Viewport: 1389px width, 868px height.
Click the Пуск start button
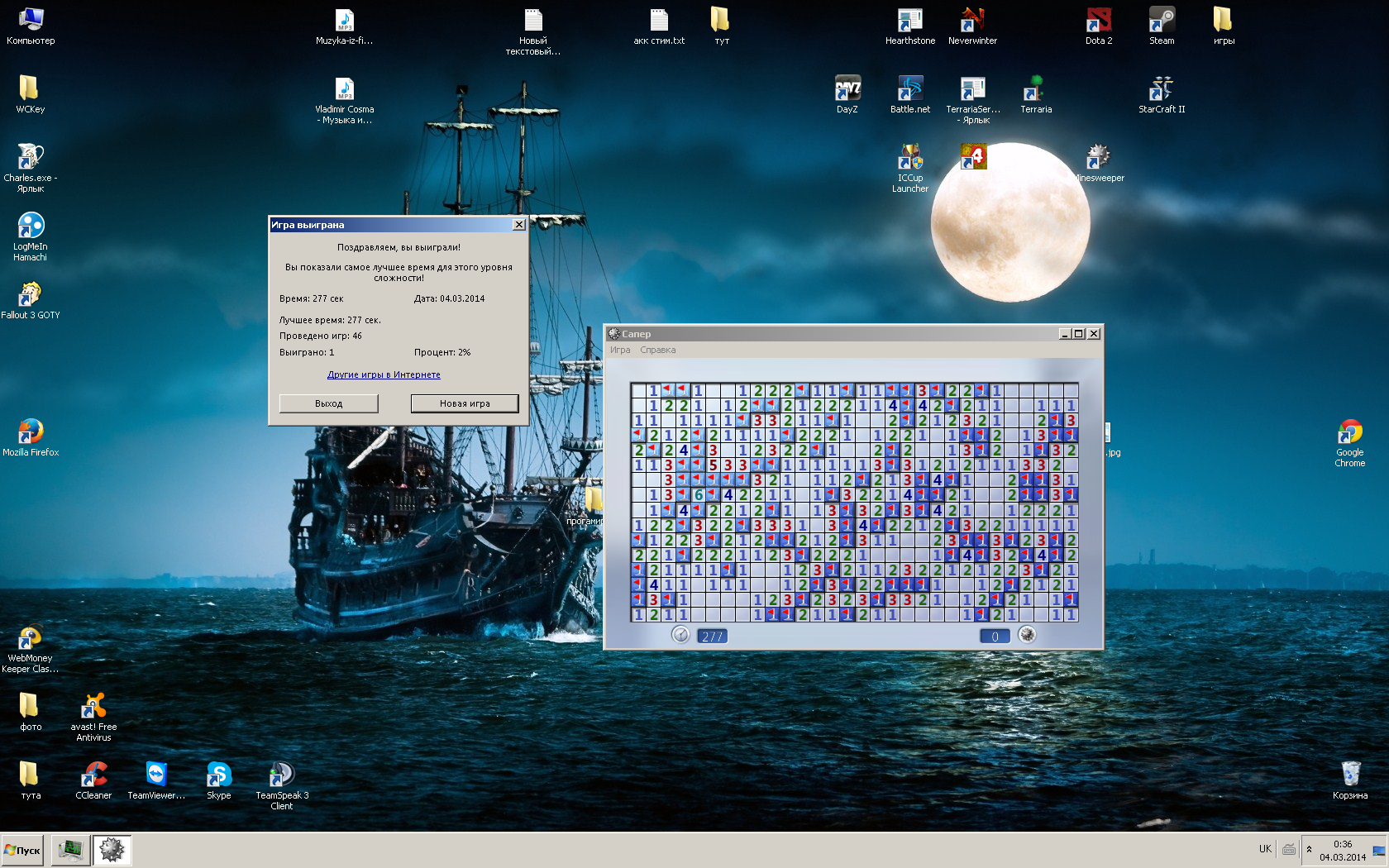click(x=22, y=850)
